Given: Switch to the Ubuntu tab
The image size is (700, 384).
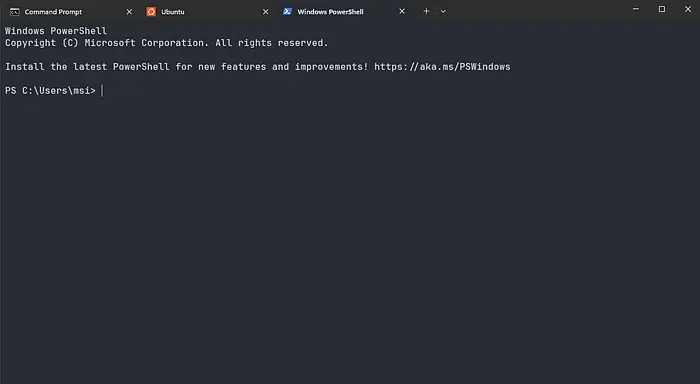Looking at the screenshot, I should (207, 12).
